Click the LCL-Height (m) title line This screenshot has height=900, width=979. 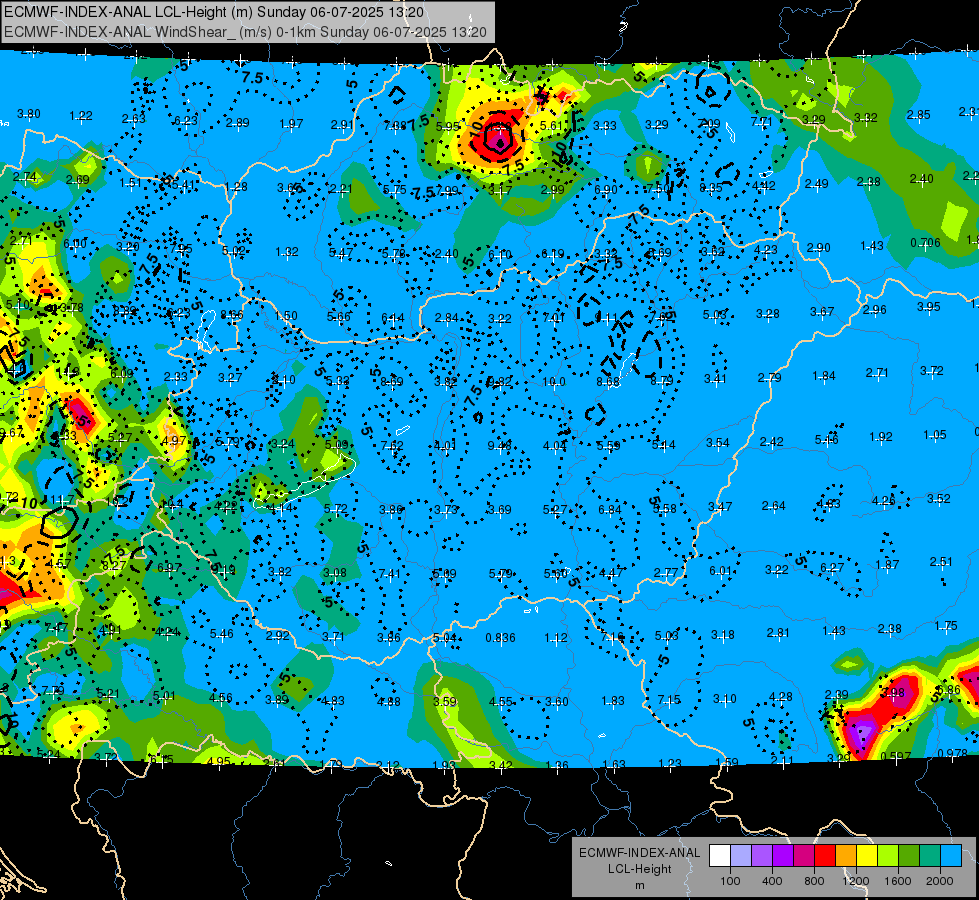(x=214, y=12)
